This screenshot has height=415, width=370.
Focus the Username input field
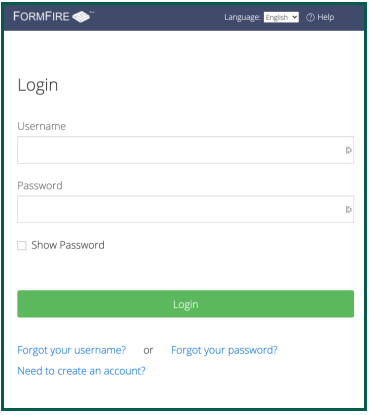(x=186, y=150)
